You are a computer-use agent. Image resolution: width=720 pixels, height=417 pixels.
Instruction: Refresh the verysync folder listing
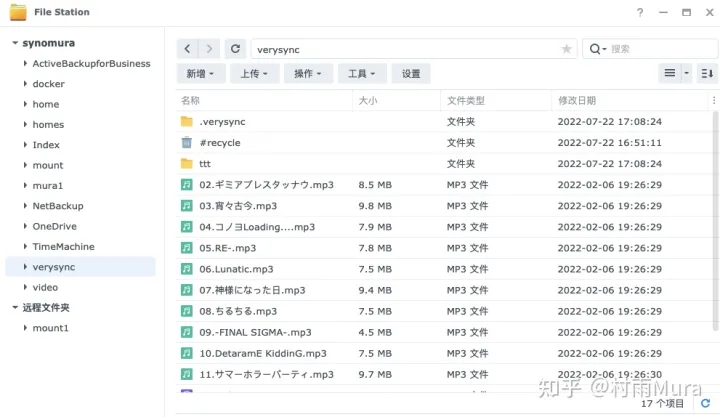[x=235, y=49]
